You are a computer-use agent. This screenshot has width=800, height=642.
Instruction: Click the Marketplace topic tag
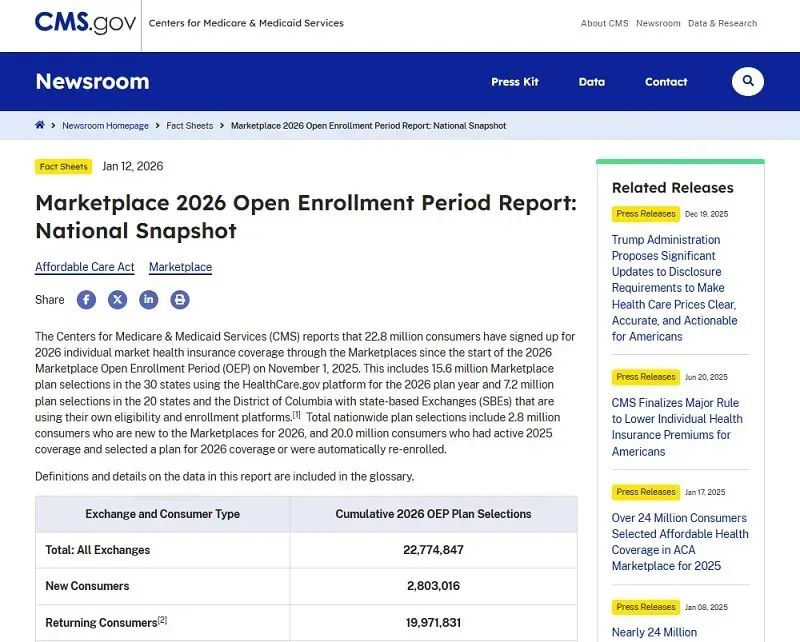point(180,267)
